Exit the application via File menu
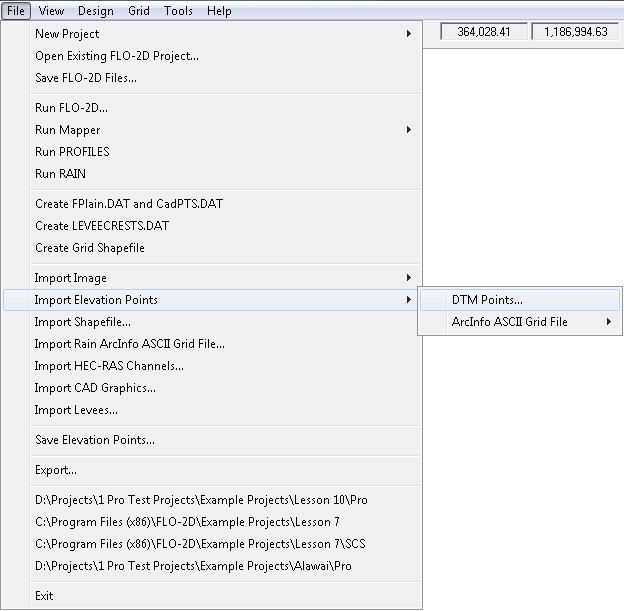The width and height of the screenshot is (624, 611). pyautogui.click(x=44, y=596)
